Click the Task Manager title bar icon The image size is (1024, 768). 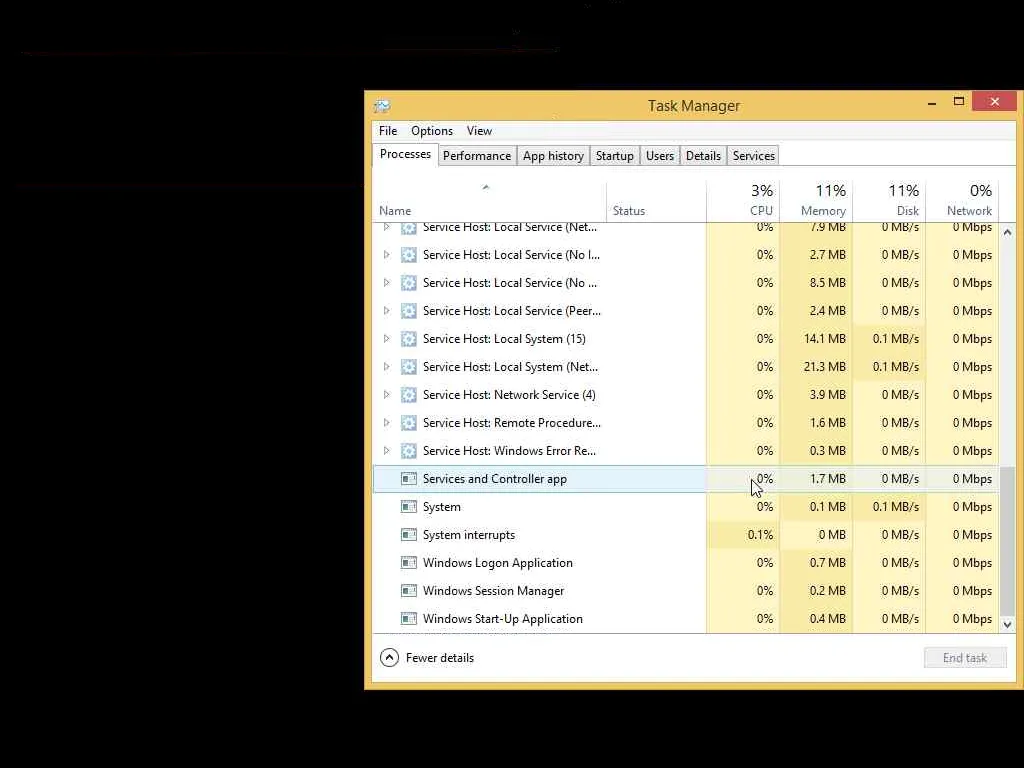pyautogui.click(x=382, y=106)
